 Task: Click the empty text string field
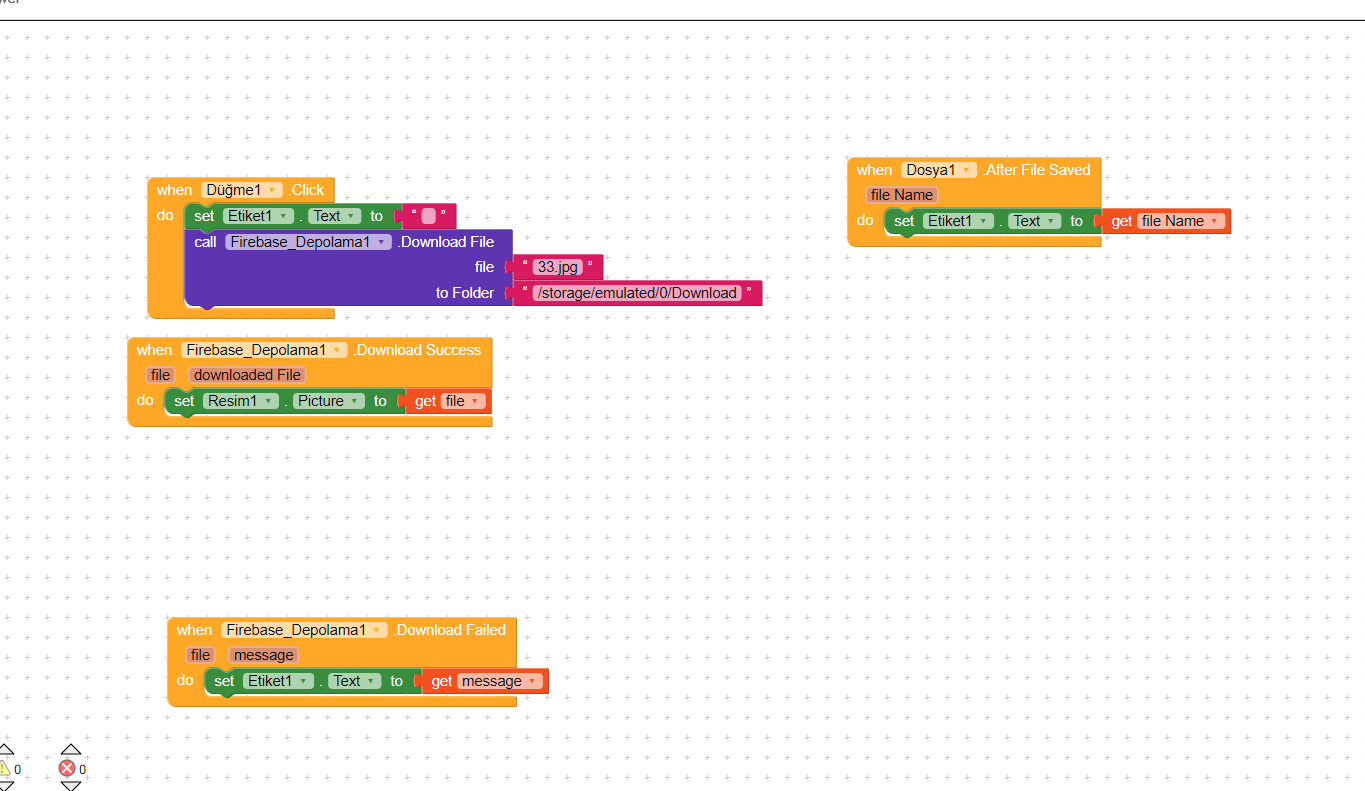pyautogui.click(x=428, y=216)
